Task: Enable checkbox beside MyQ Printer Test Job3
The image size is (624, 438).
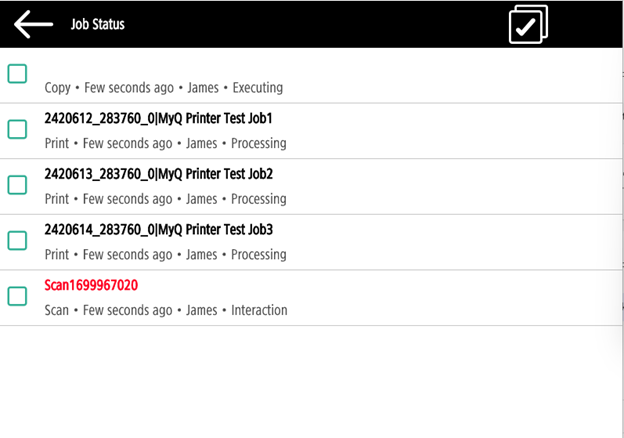Action: 17,241
